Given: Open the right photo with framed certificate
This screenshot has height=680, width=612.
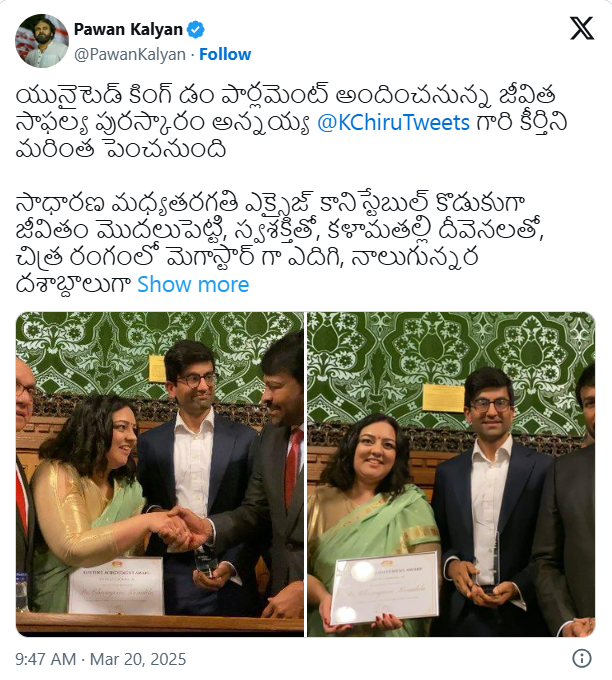Looking at the screenshot, I should click(451, 474).
